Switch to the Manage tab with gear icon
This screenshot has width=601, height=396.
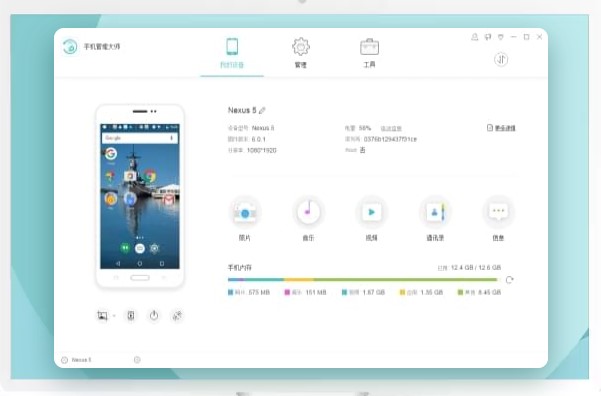pos(301,53)
